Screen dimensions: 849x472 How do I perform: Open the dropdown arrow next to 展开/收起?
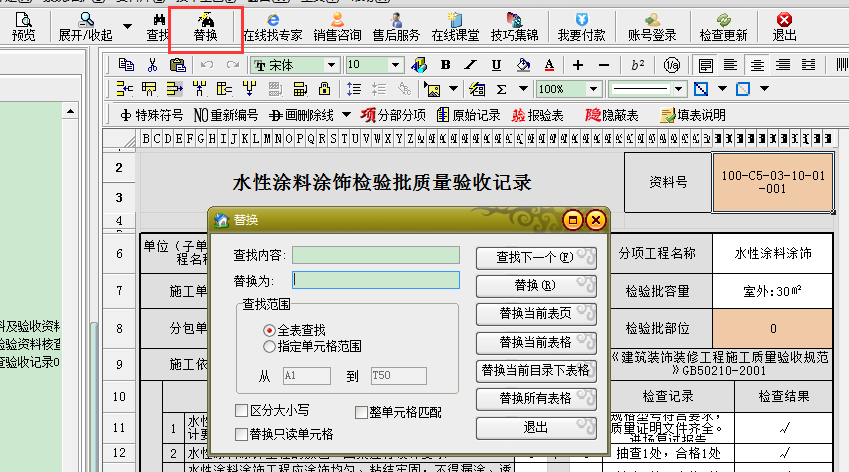click(x=127, y=26)
